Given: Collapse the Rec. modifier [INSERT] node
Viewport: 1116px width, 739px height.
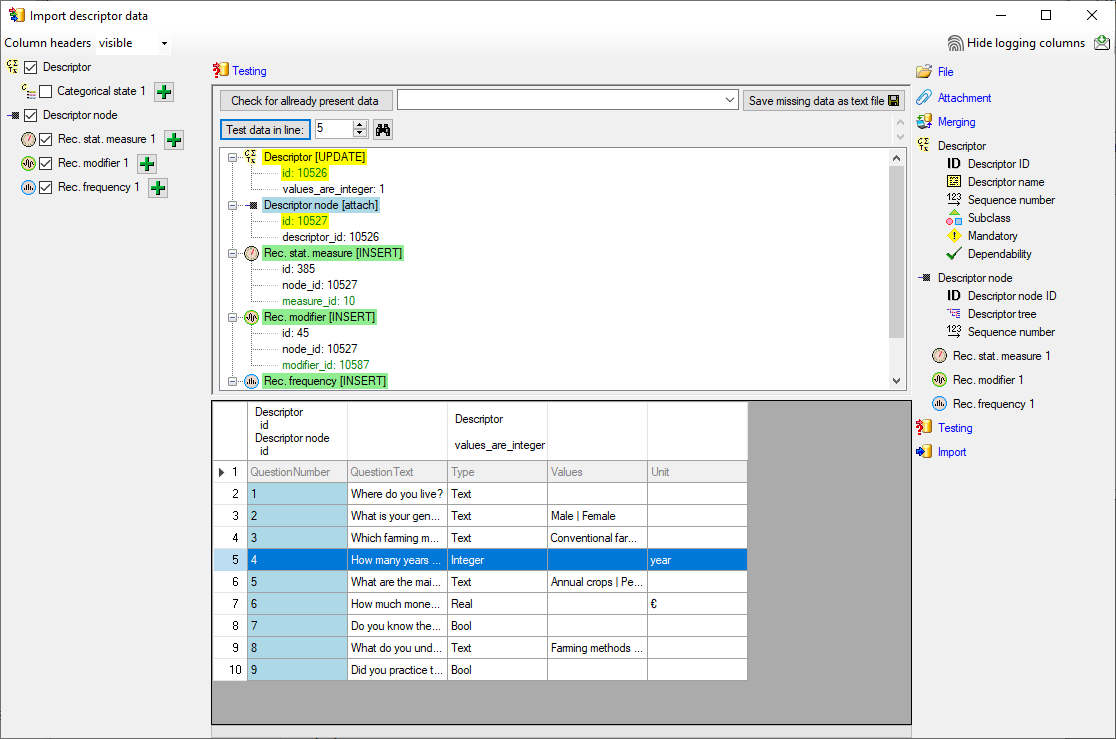Looking at the screenshot, I should (232, 318).
